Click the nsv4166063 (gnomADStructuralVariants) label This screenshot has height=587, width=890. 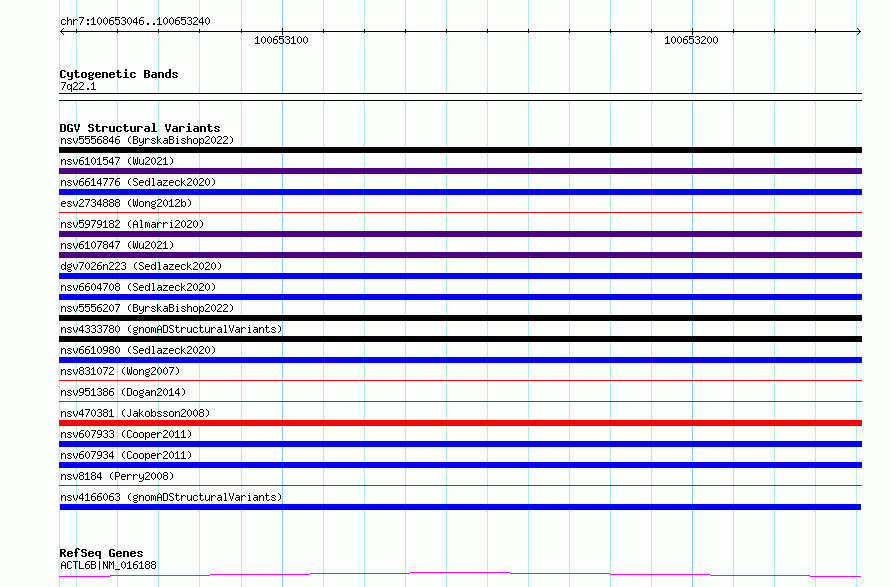[171, 497]
